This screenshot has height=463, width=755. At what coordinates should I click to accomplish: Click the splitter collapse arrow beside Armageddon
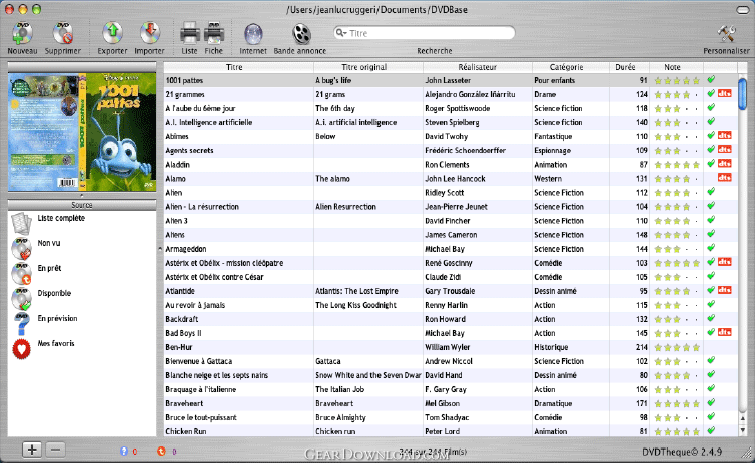[x=160, y=249]
